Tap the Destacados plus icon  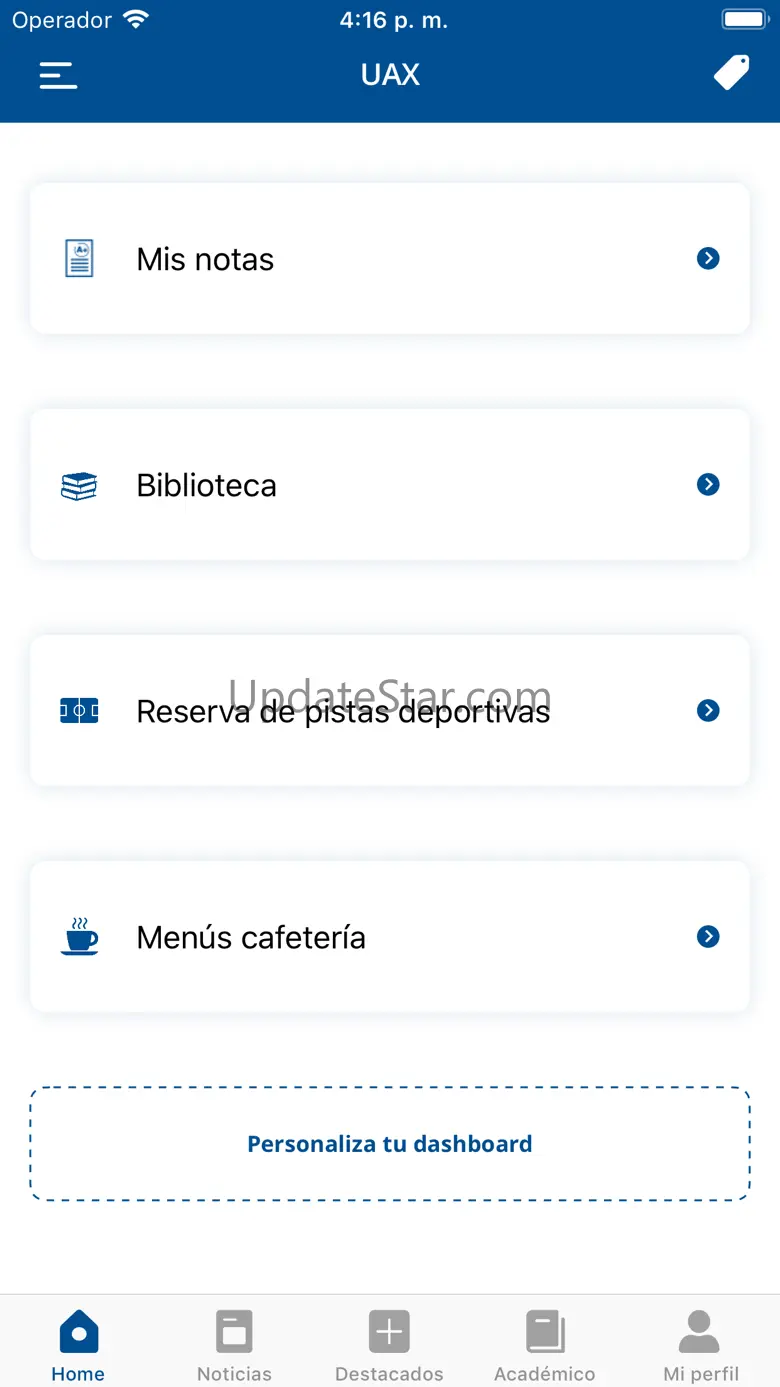389,1333
